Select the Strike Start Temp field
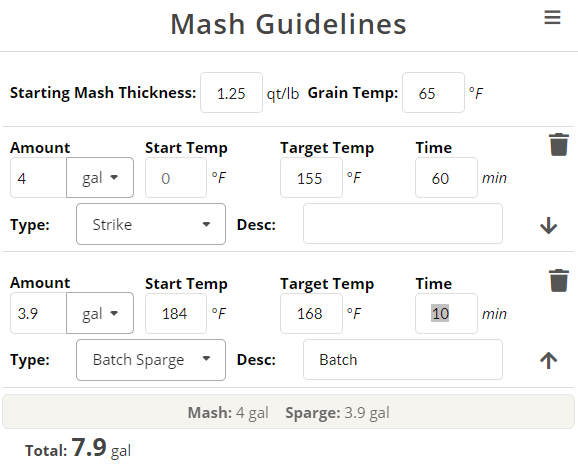 [x=176, y=178]
